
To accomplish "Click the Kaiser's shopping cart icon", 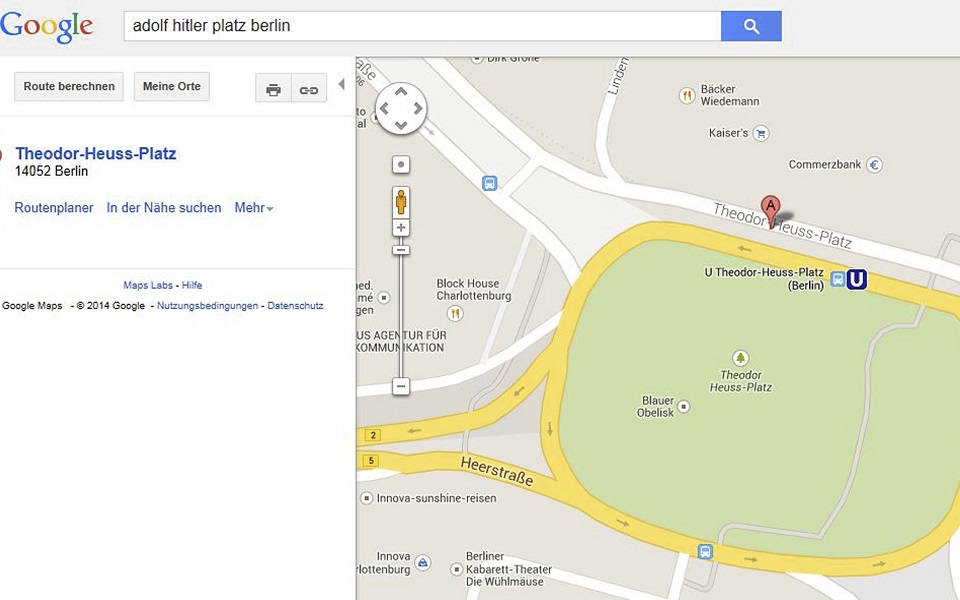I will tap(761, 133).
